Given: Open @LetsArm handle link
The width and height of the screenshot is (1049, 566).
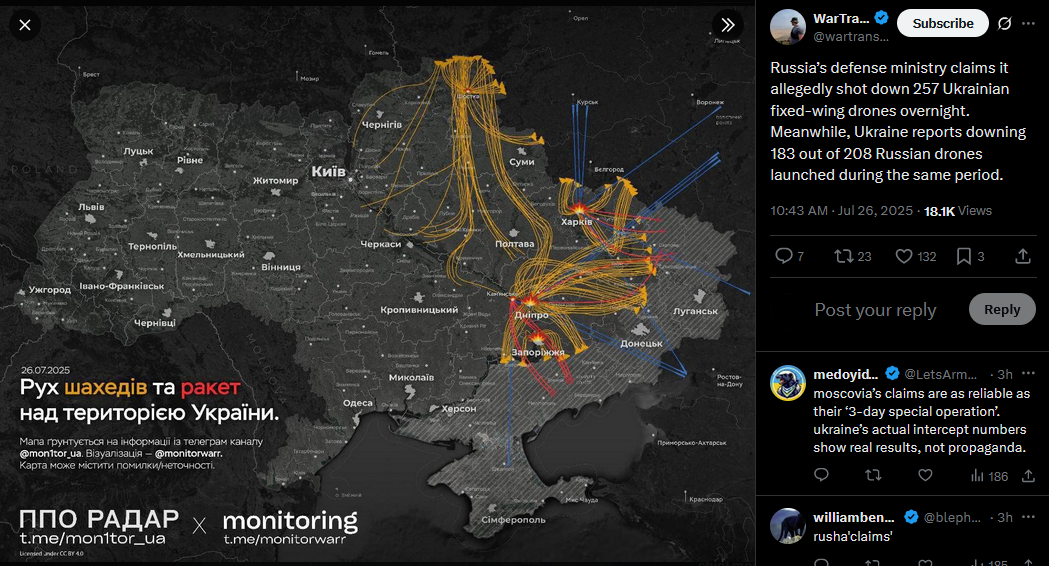Looking at the screenshot, I should tap(940, 374).
